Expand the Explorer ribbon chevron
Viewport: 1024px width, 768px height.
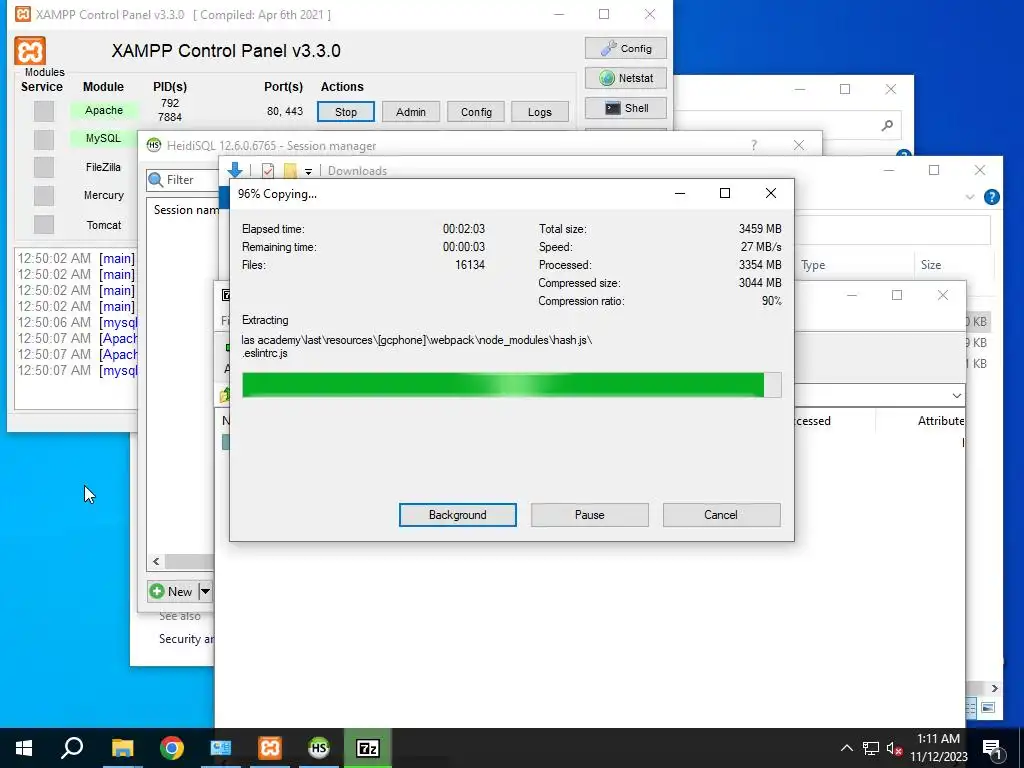970,197
